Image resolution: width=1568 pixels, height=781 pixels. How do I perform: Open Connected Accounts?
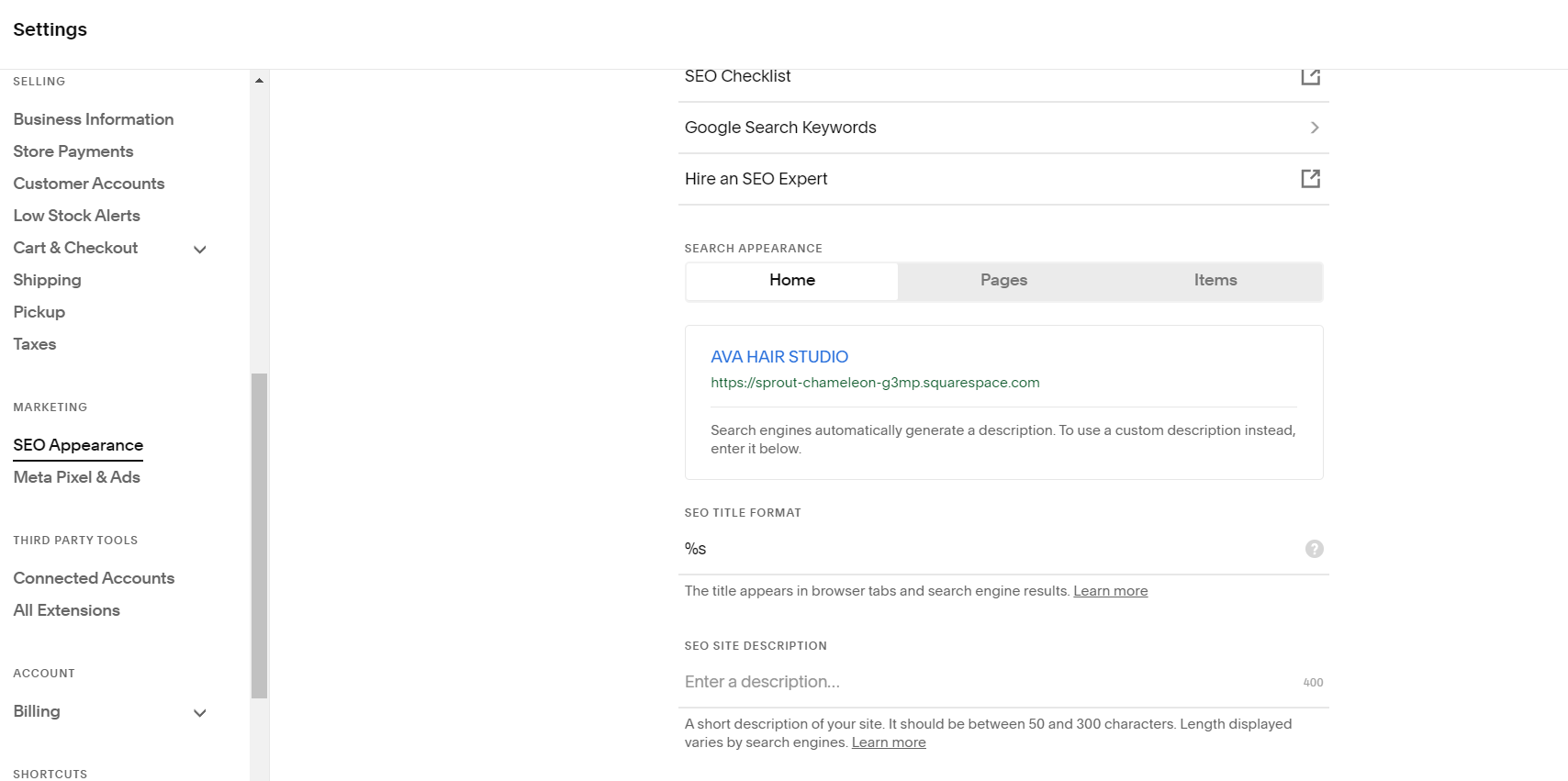[94, 578]
